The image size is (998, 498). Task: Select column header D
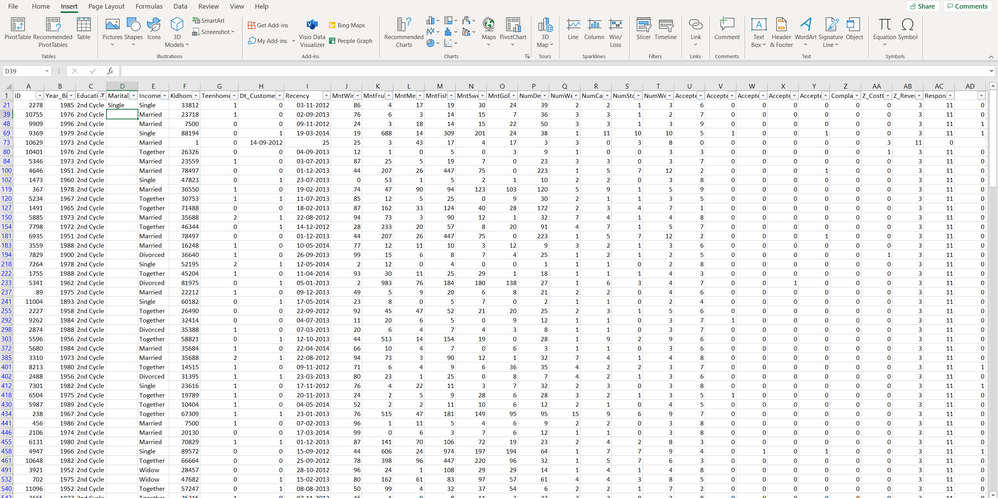122,86
